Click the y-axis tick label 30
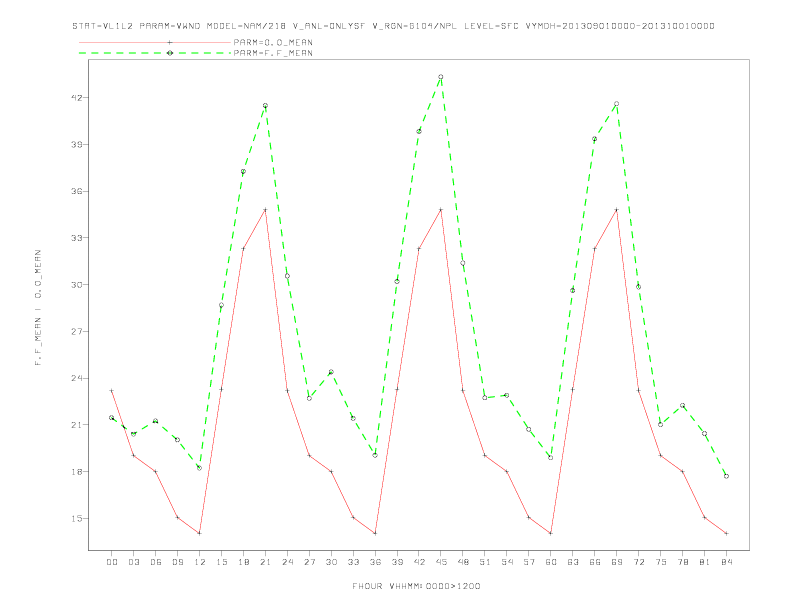This screenshot has height=612, width=792. (x=77, y=285)
